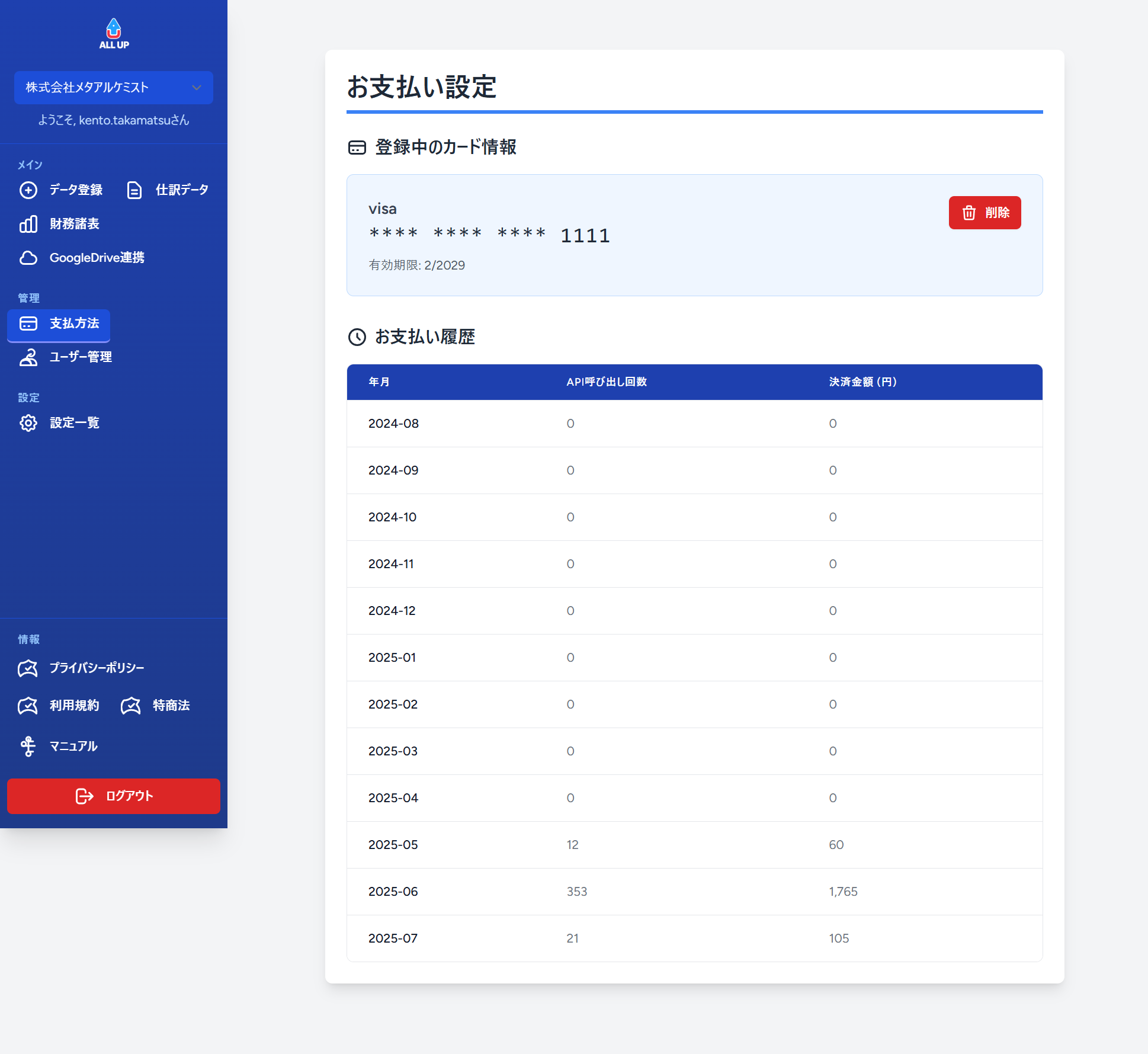Open the 特商法 link
Screen dimensions: 1148x1054
[x=156, y=706]
